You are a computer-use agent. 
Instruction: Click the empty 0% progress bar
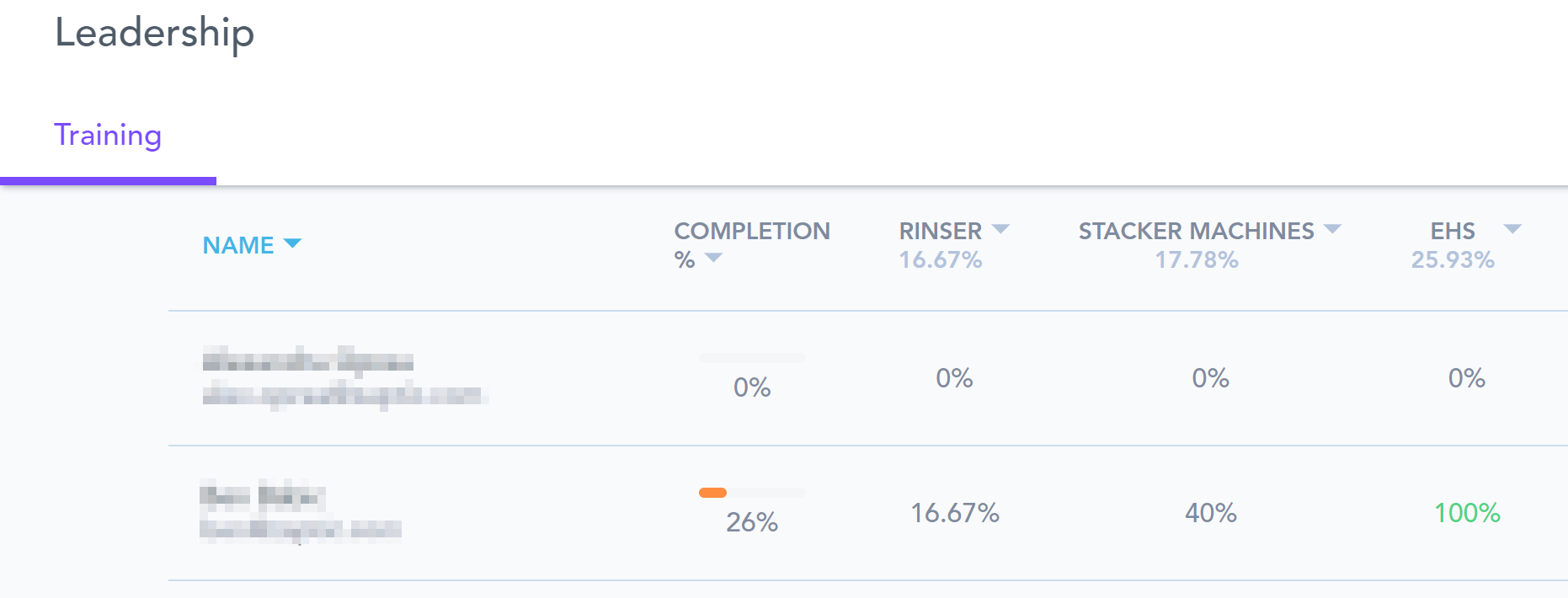(751, 358)
